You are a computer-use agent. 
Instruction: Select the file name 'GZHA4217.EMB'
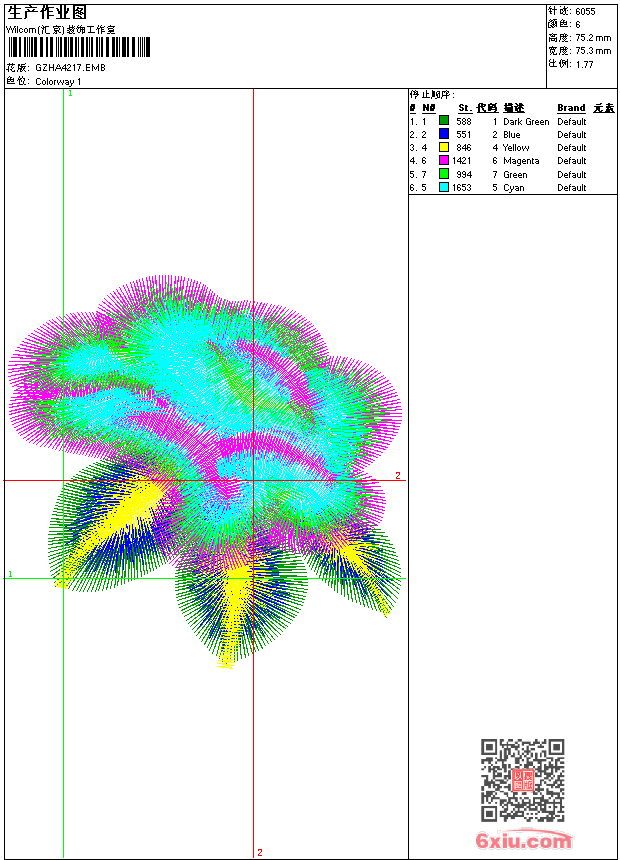(x=70, y=67)
